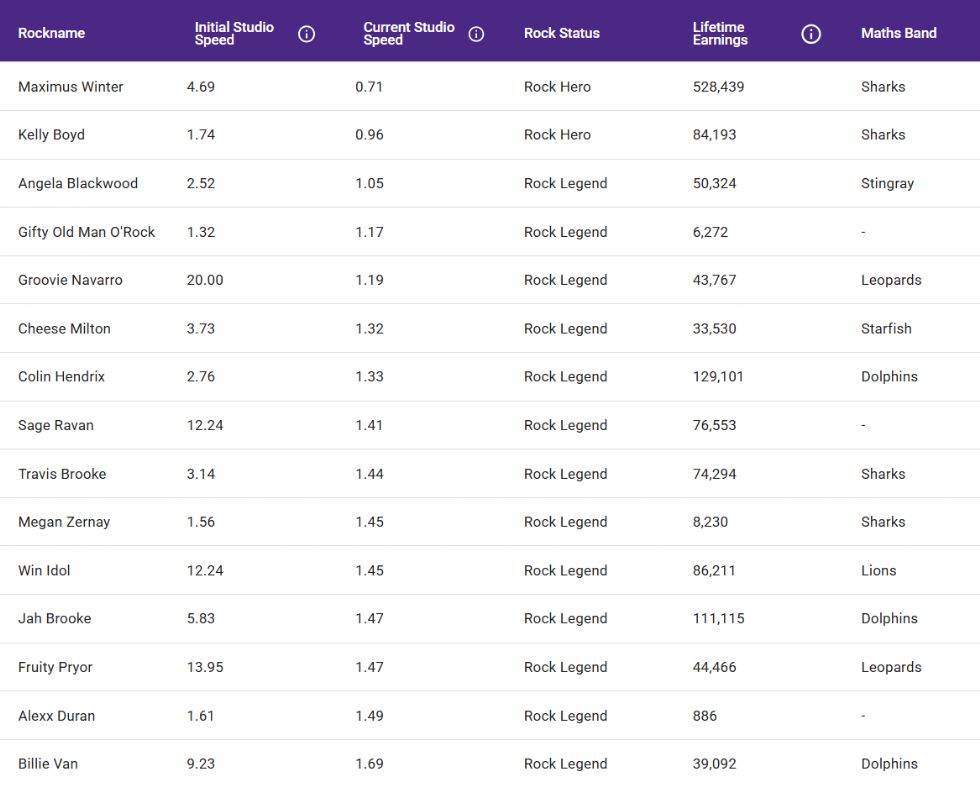
Task: Sort by Initial Studio Speed header text
Action: click(234, 34)
